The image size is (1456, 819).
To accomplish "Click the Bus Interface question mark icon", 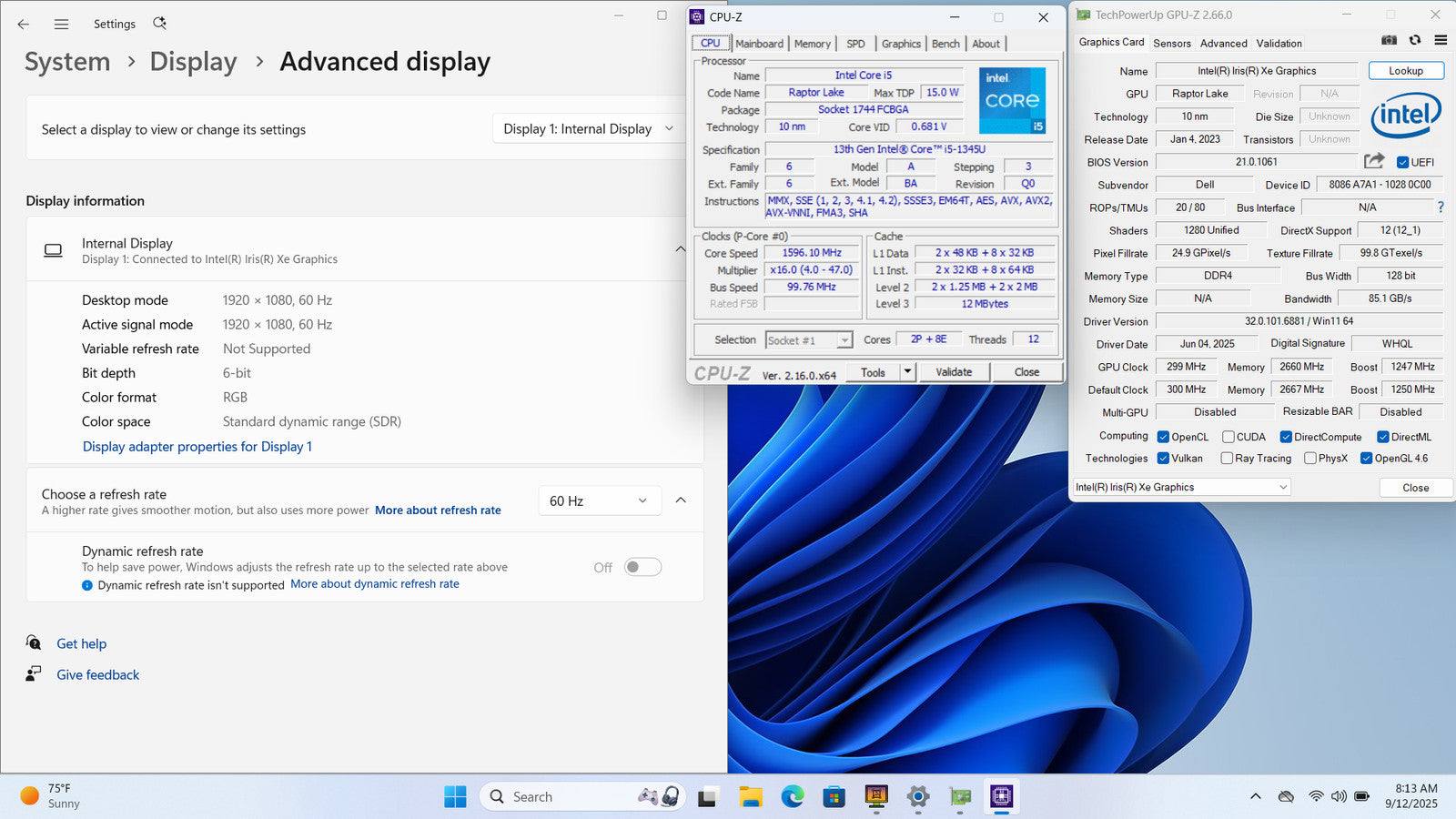I will [x=1441, y=207].
